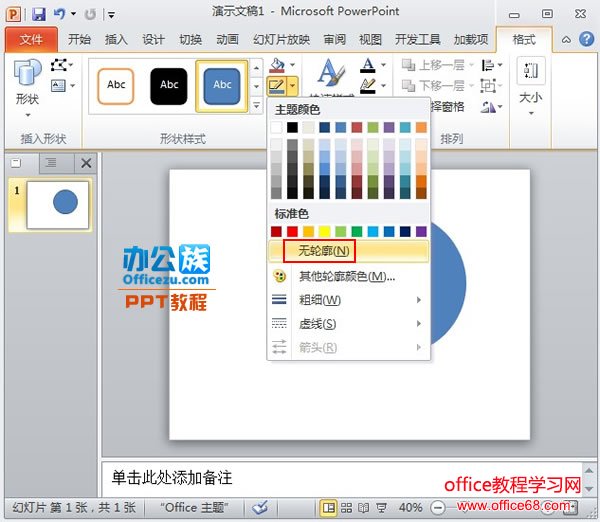Image resolution: width=600 pixels, height=522 pixels.
Task: Click Bring Forward (上移一层) button
Action: [437, 65]
